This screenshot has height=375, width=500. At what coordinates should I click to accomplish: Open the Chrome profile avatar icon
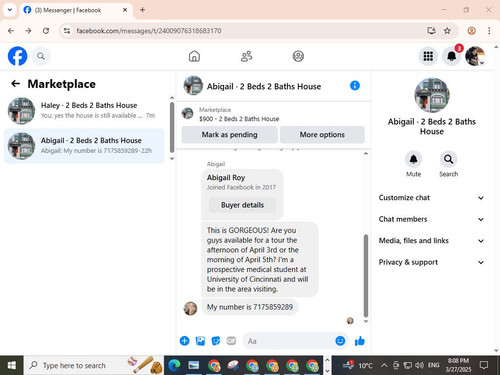[x=471, y=31]
